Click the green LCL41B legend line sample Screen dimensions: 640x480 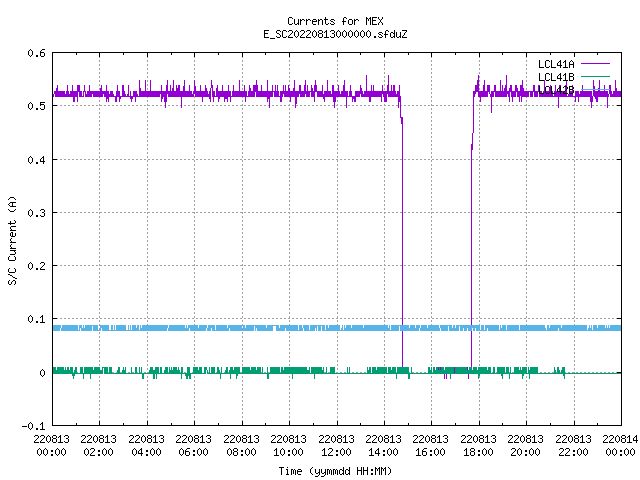coord(595,76)
